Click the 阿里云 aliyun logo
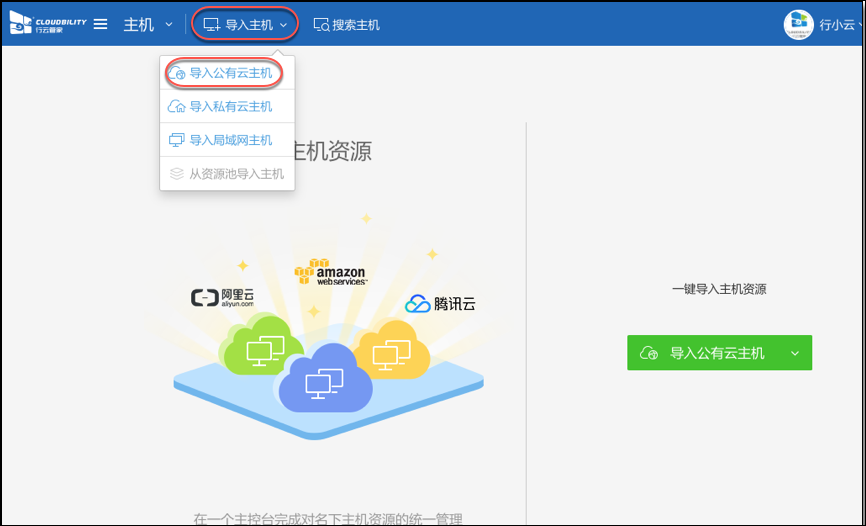The image size is (866, 526). [x=223, y=297]
